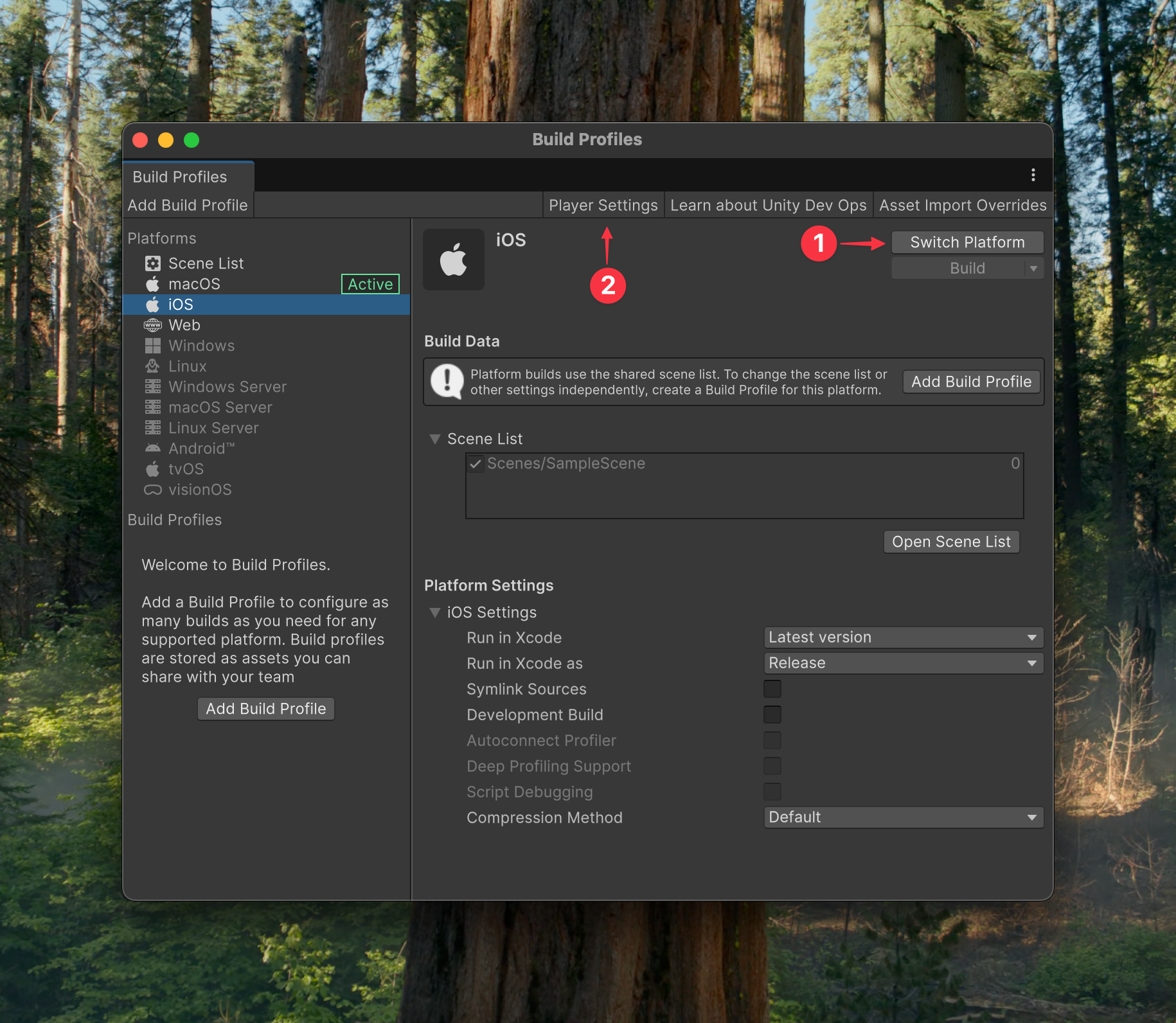1176x1023 pixels.
Task: Click Add Build Profile in Build Data box
Action: pyautogui.click(x=972, y=382)
